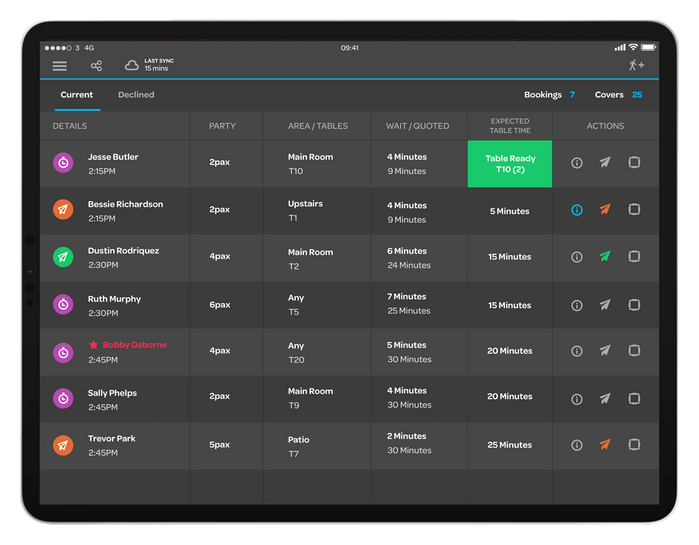699x545 pixels.
Task: Click Dustin Rodriquez's green paper plane status icon
Action: (63, 257)
